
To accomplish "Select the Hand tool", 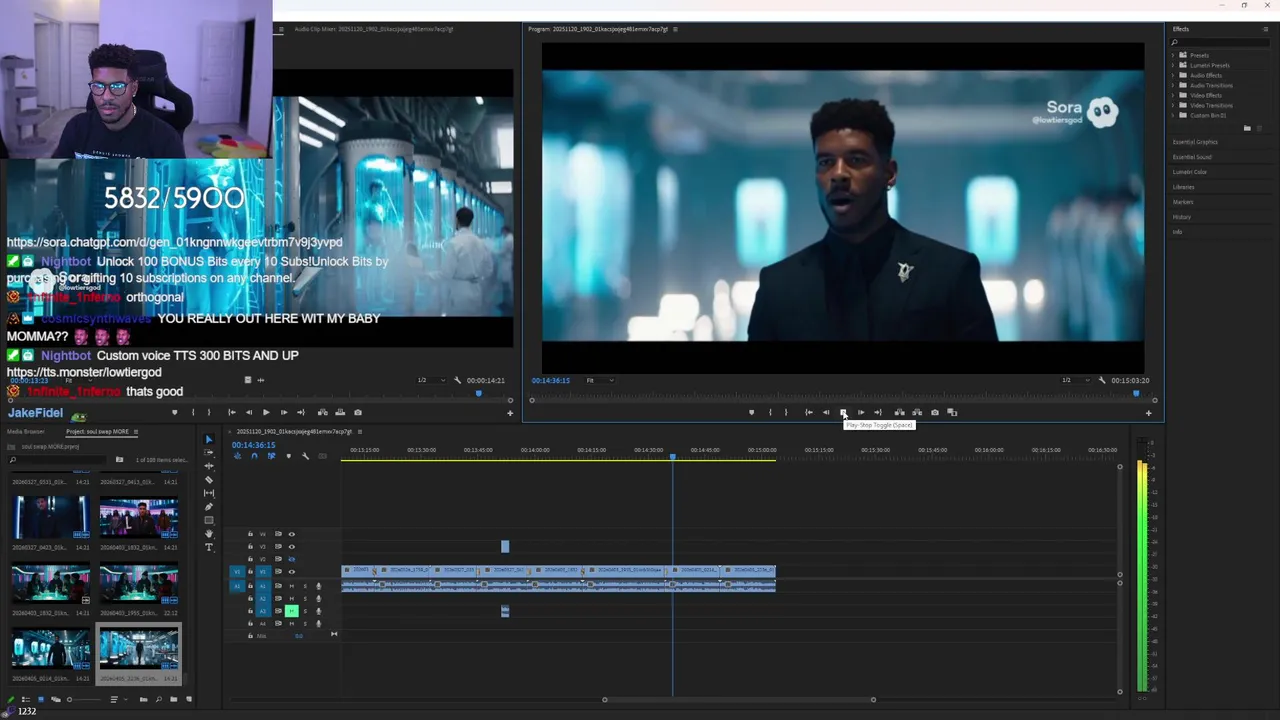I will (209, 534).
